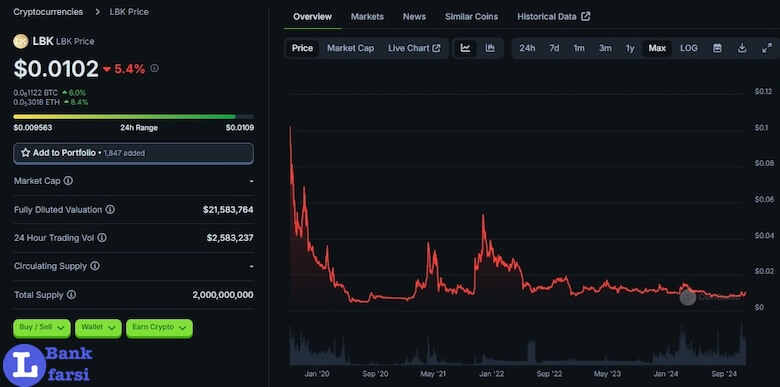Click info icon next to Fully Diluted Valuation
The height and width of the screenshot is (387, 780).
(110, 209)
